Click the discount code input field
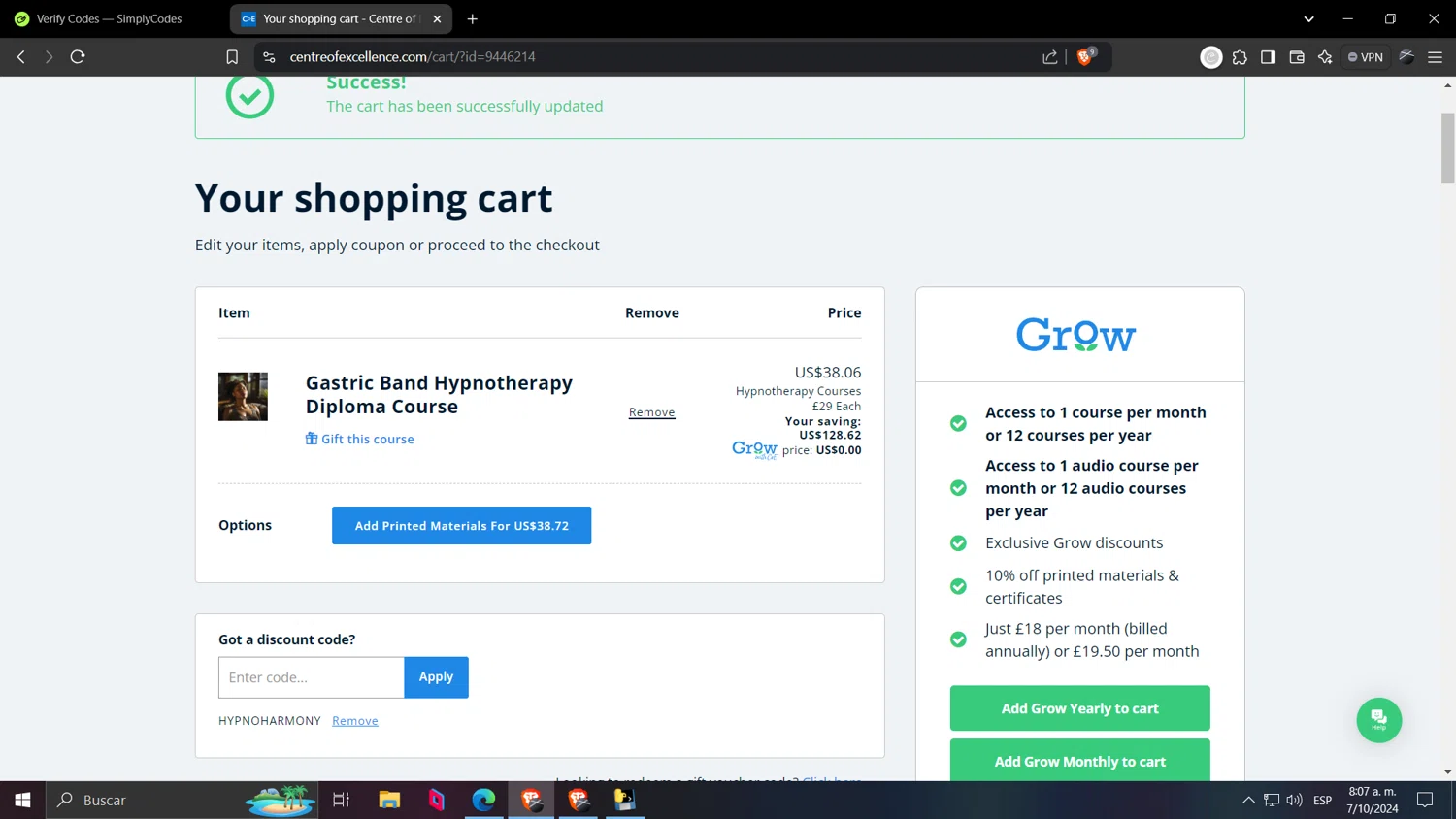Screen dimensions: 1456x819 pos(312,677)
